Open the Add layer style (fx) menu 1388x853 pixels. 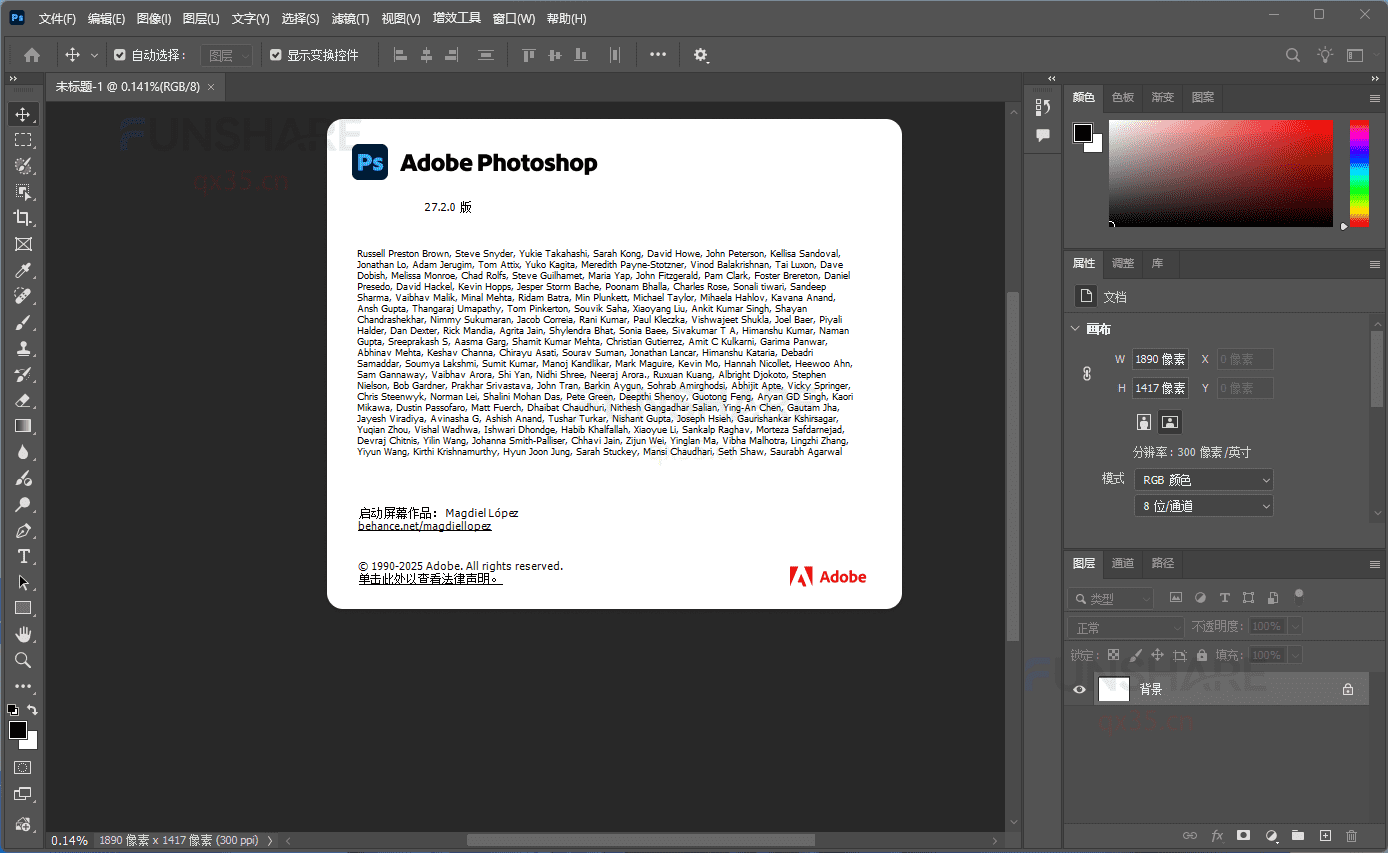(1216, 835)
